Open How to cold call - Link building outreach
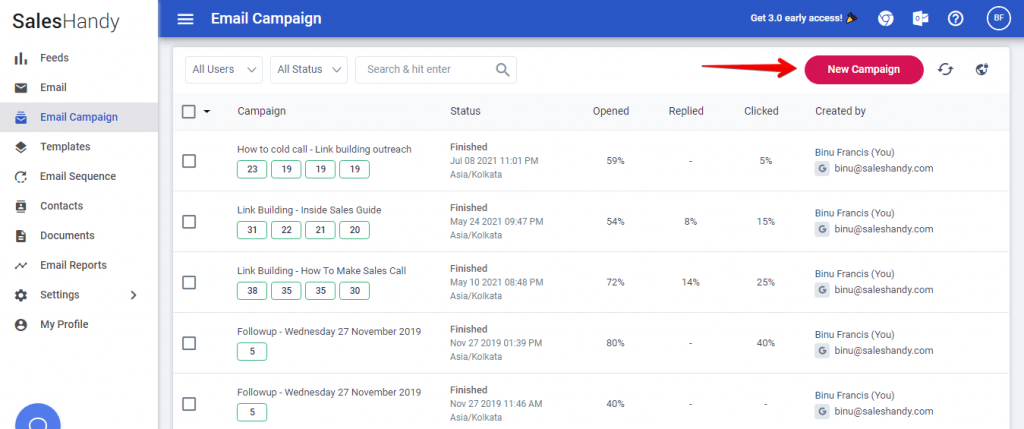This screenshot has height=429, width=1024. (325, 149)
